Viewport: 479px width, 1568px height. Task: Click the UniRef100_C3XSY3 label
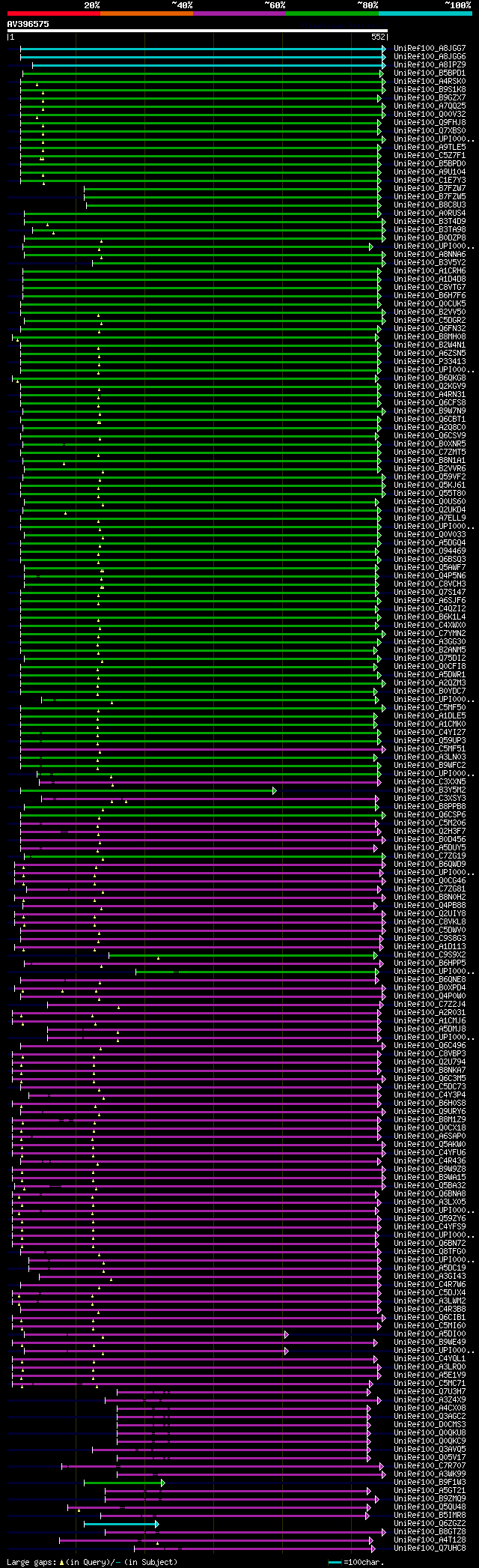(430, 799)
